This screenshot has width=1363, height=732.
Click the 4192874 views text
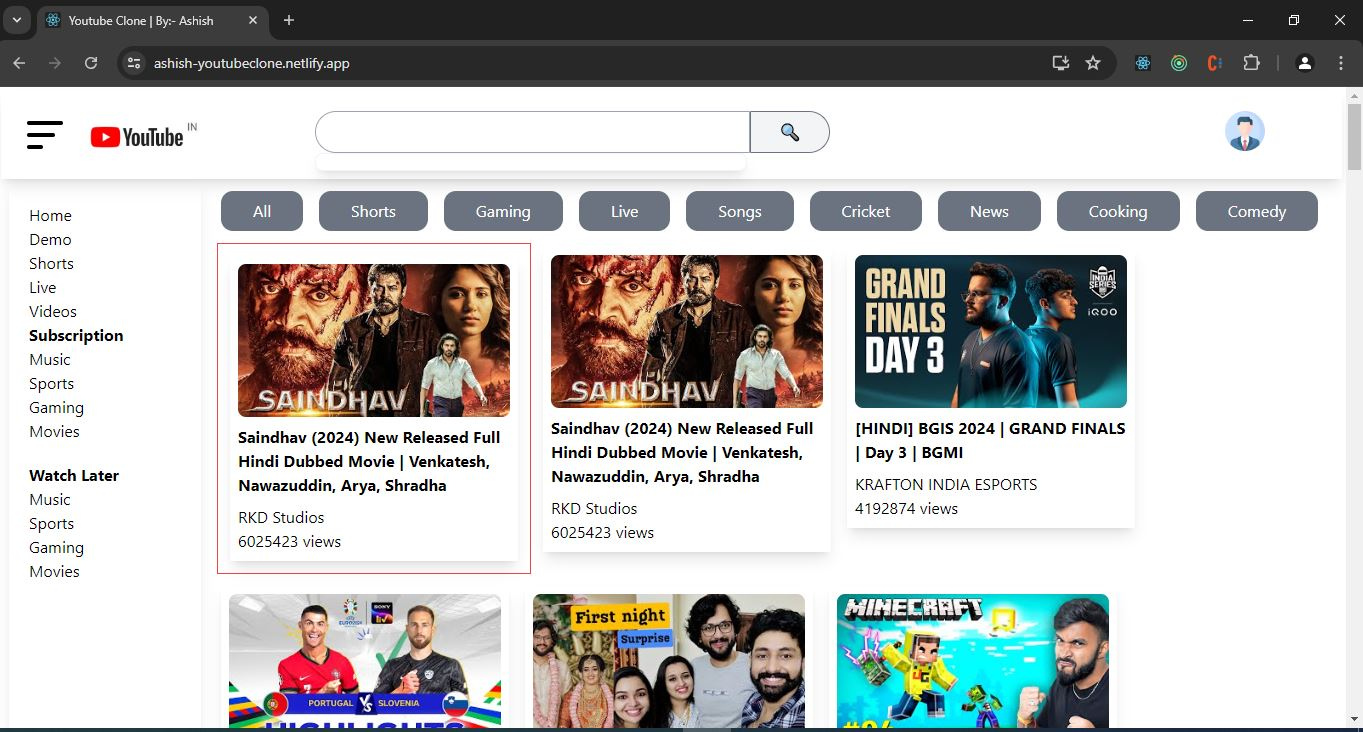(x=906, y=508)
